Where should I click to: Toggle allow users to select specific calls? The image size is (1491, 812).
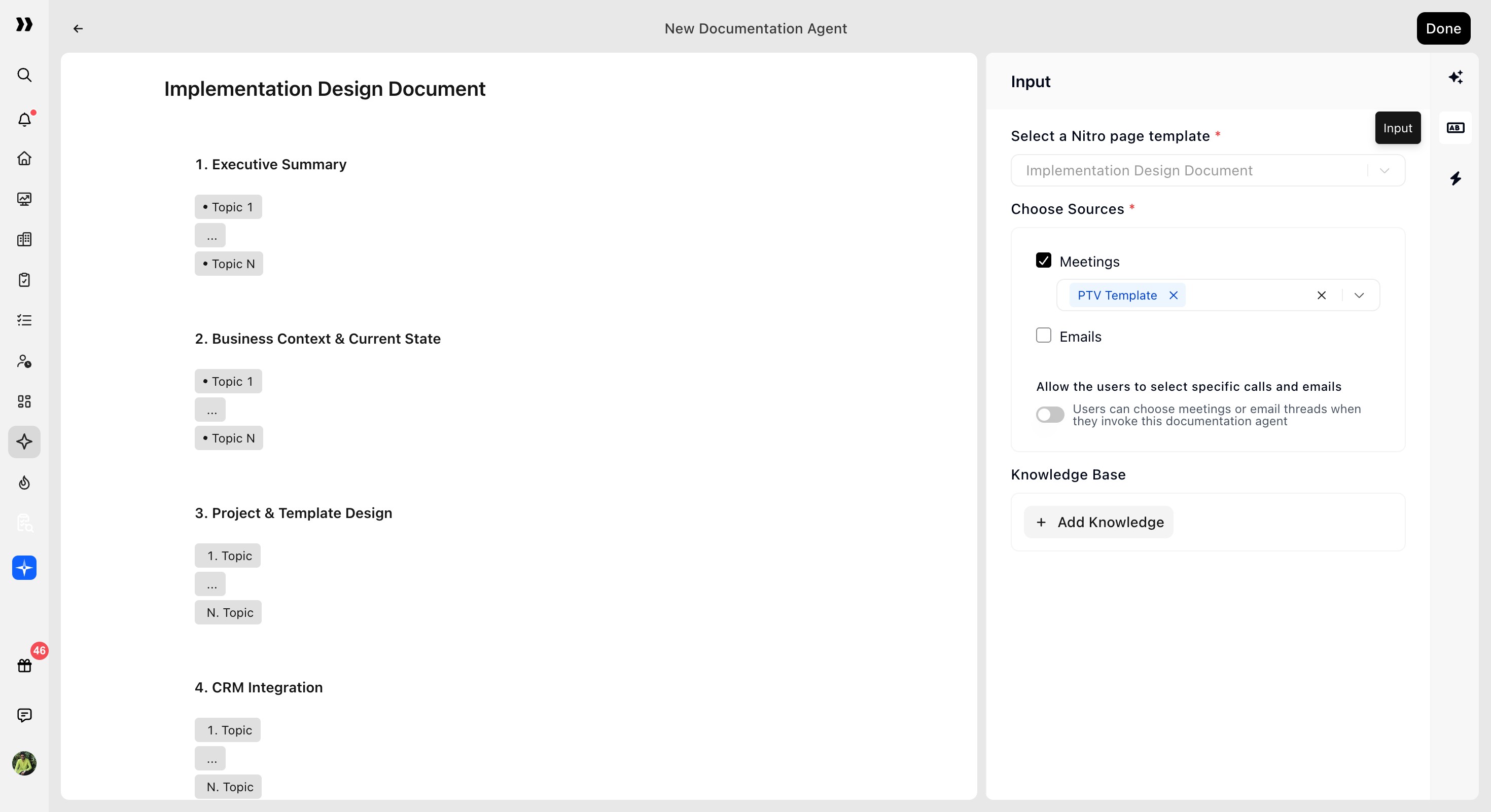pyautogui.click(x=1050, y=415)
